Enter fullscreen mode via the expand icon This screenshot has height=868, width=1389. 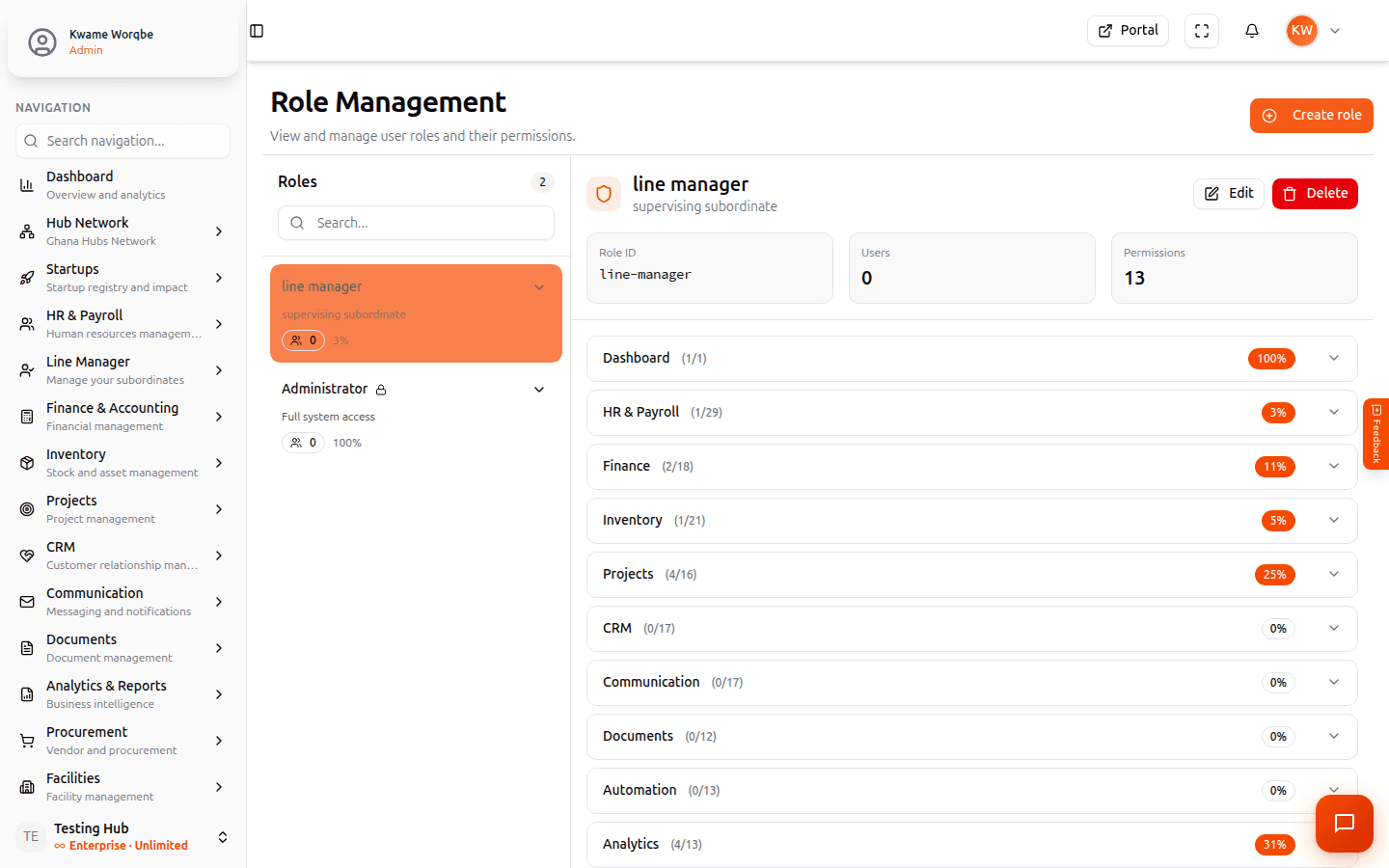[1202, 31]
